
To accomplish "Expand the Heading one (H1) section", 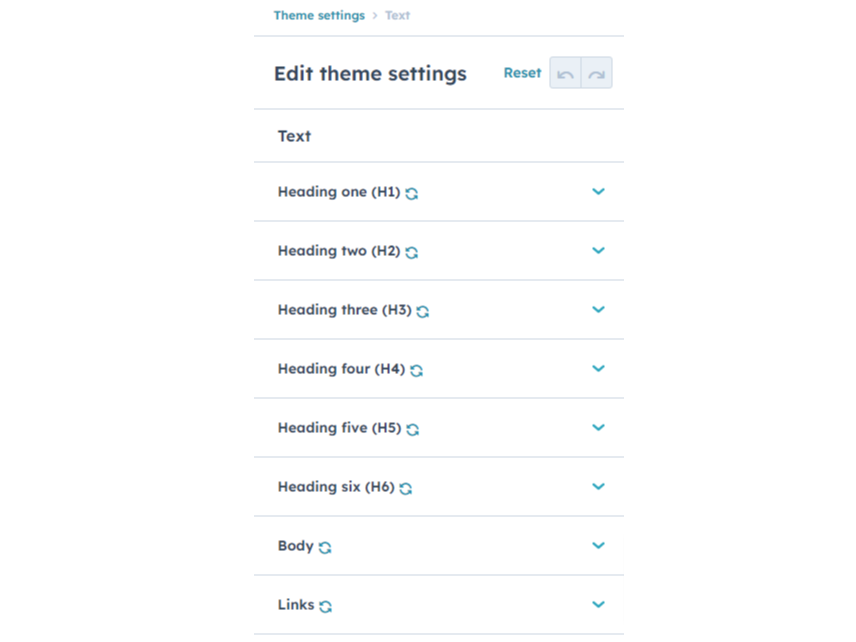I will pyautogui.click(x=598, y=191).
